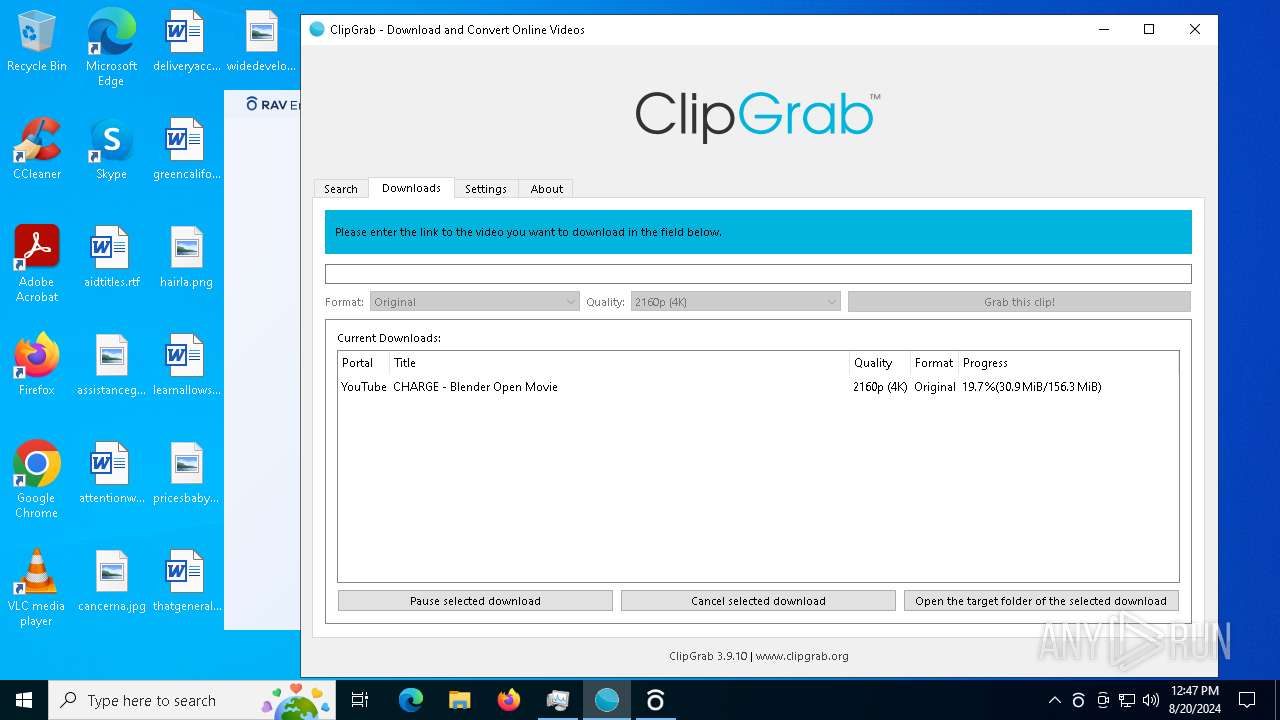
Task: Open File Explorer from the taskbar
Action: pyautogui.click(x=460, y=700)
